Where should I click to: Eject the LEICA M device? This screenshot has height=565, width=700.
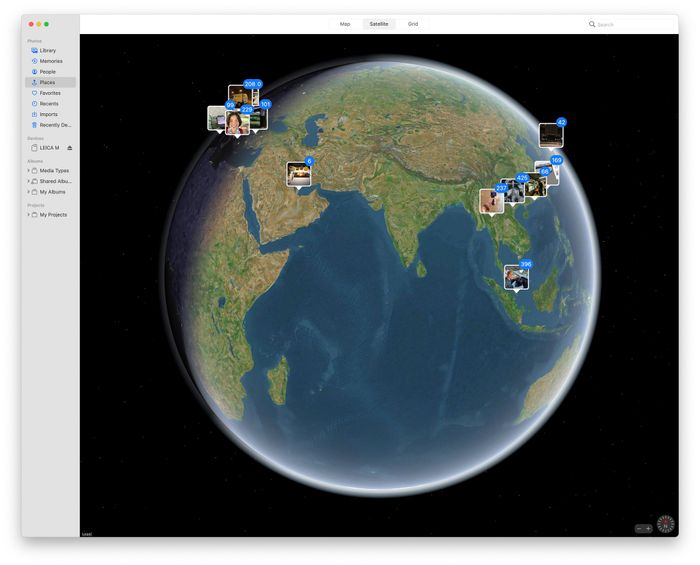[70, 148]
